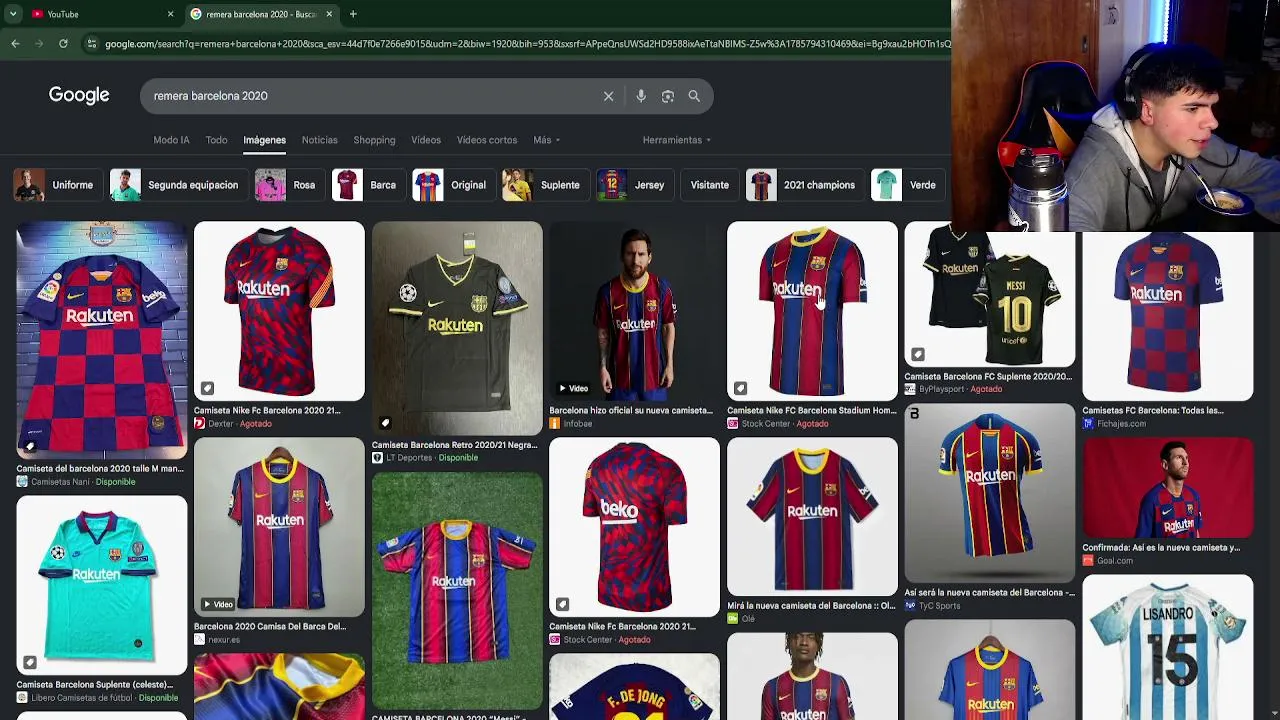The width and height of the screenshot is (1280, 720).
Task: Open the teal Barcelona away jersey thumbnail
Action: point(101,586)
